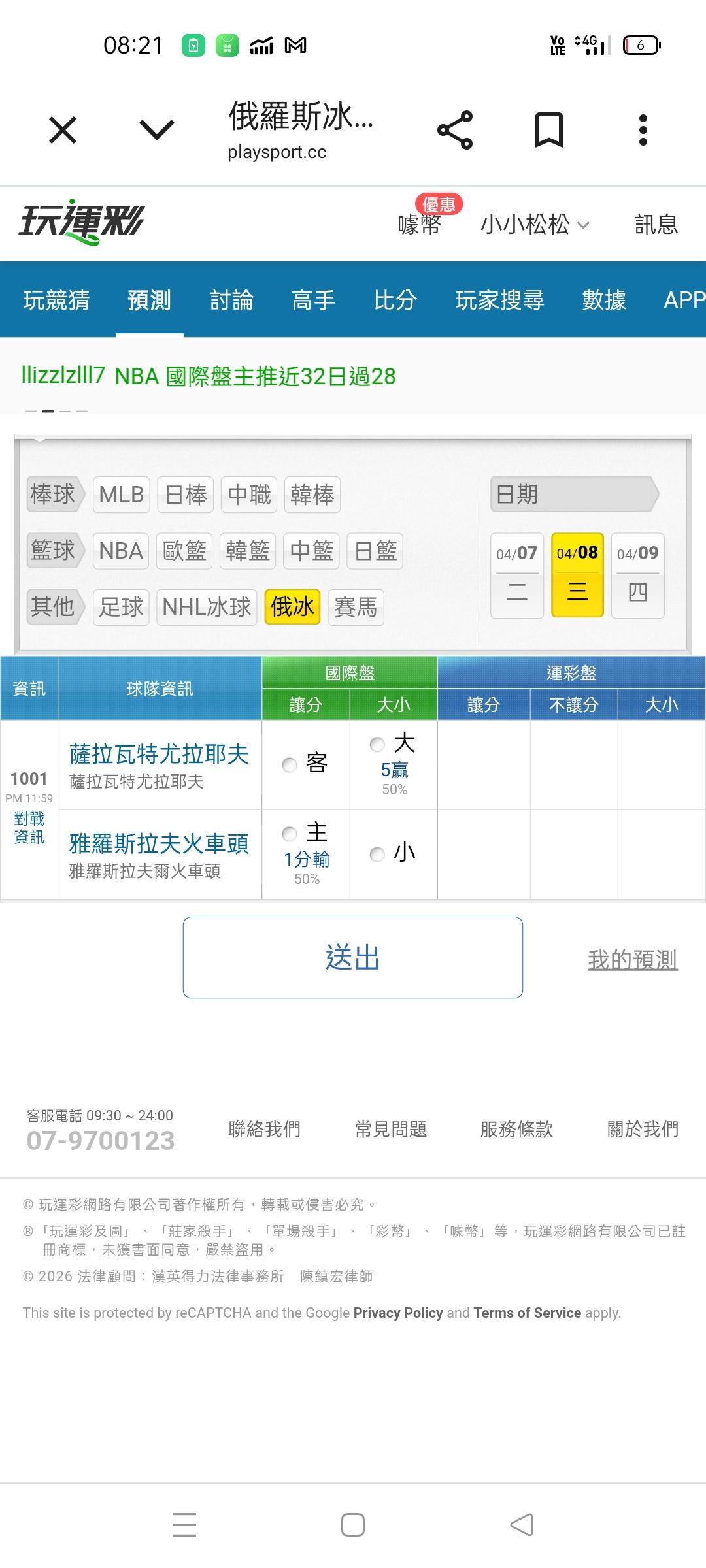
Task: Select the NHL冰球 league filter
Action: (x=207, y=607)
